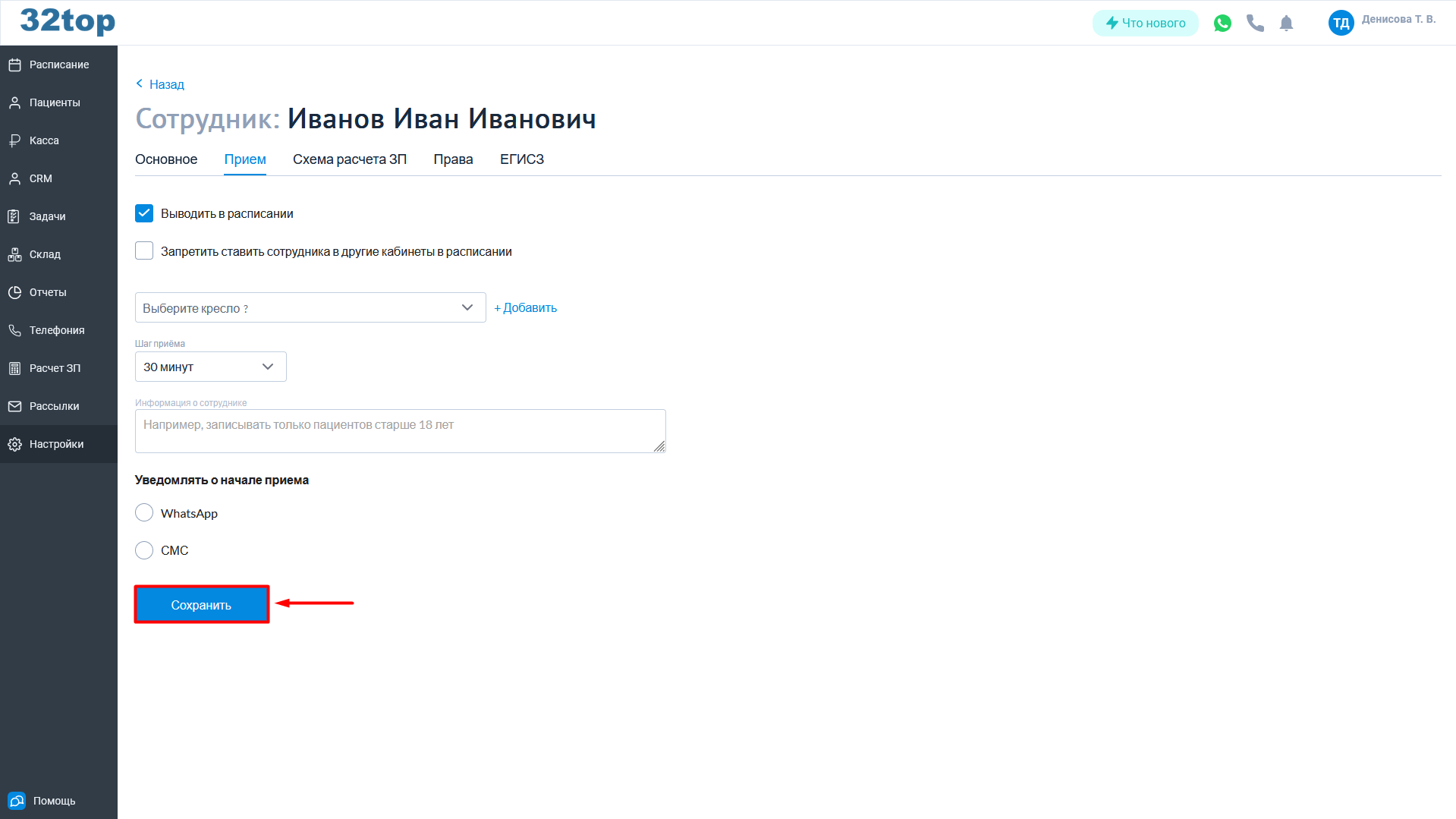Select СМС notification radio button
Viewport: 1456px width, 819px height.
(x=144, y=550)
